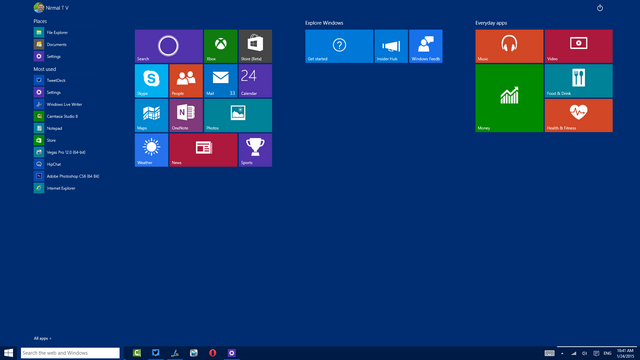Switch the ENG input language
This screenshot has height=360, width=640.
[x=607, y=353]
